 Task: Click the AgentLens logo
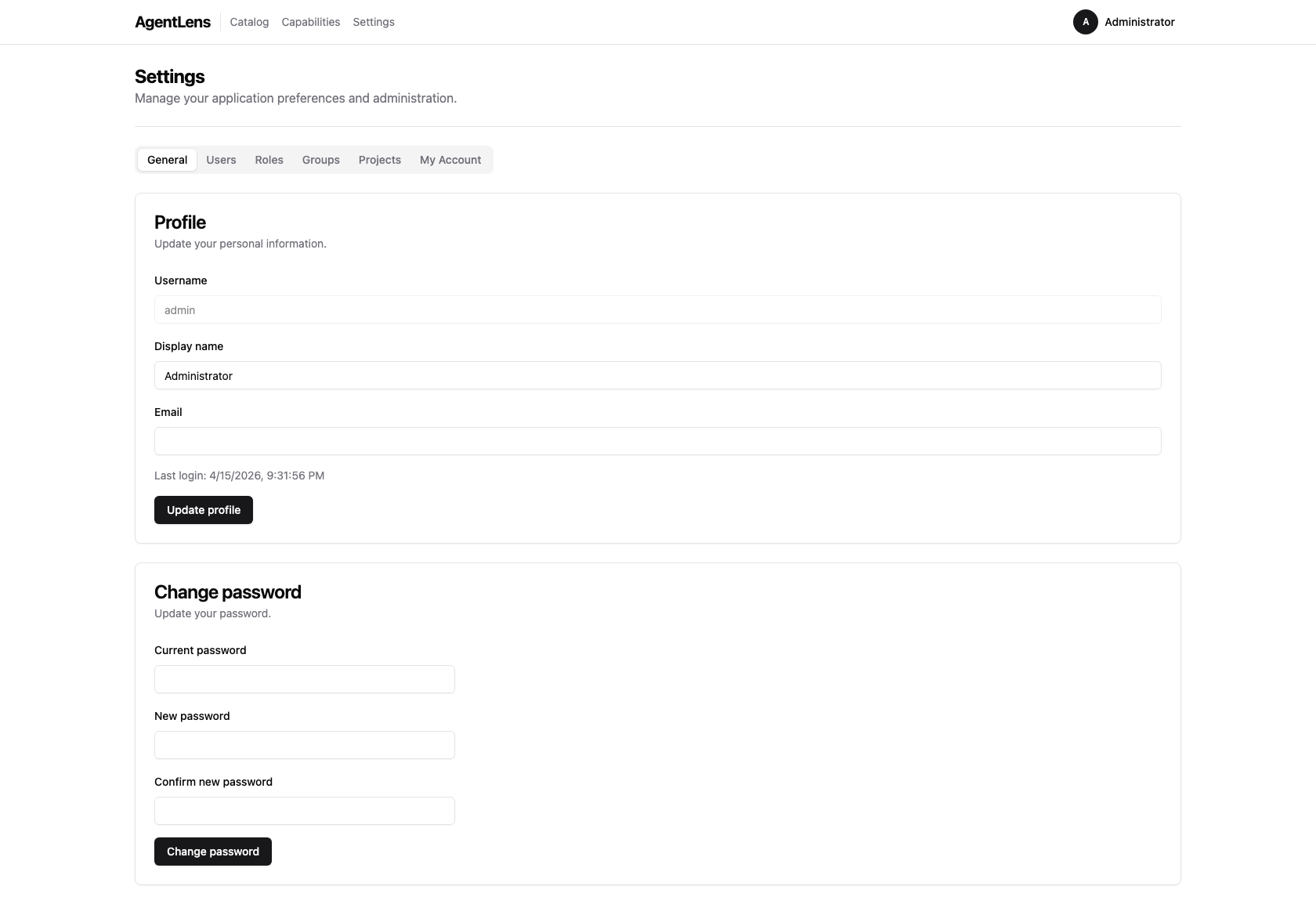coord(172,22)
